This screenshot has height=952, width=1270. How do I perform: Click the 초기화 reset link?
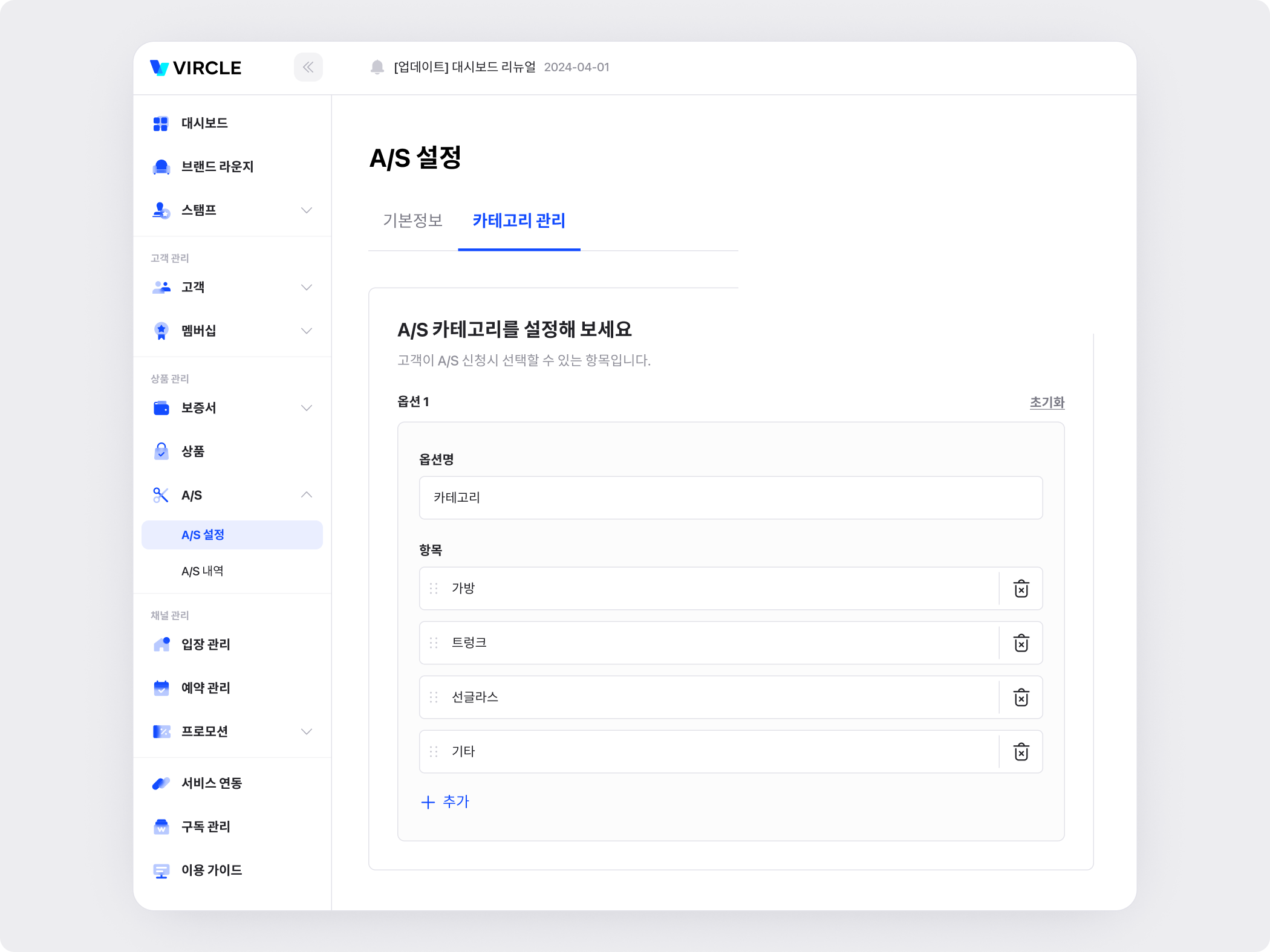1047,403
